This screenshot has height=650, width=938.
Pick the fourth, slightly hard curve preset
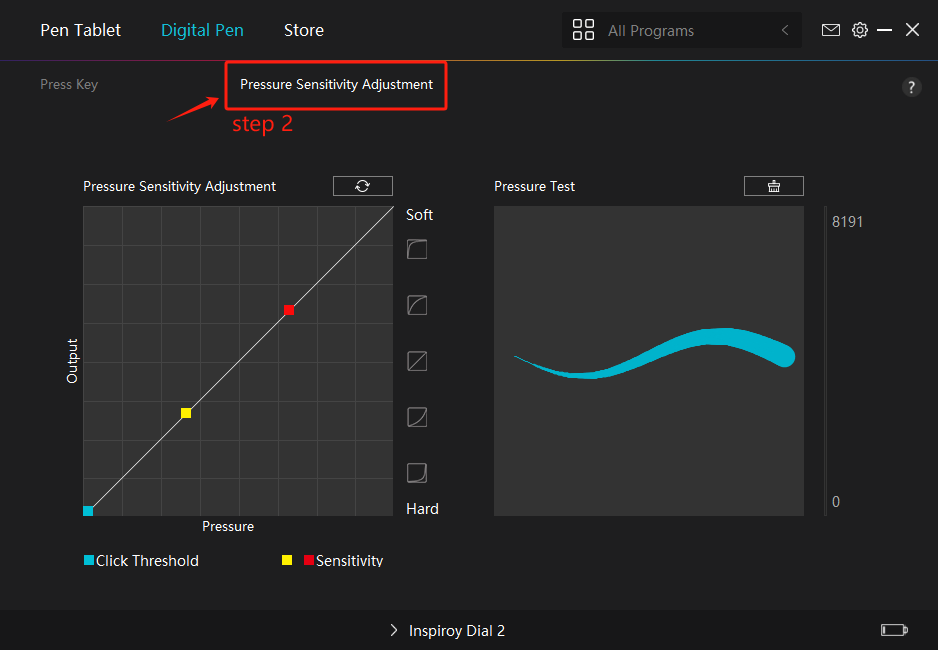pyautogui.click(x=417, y=417)
